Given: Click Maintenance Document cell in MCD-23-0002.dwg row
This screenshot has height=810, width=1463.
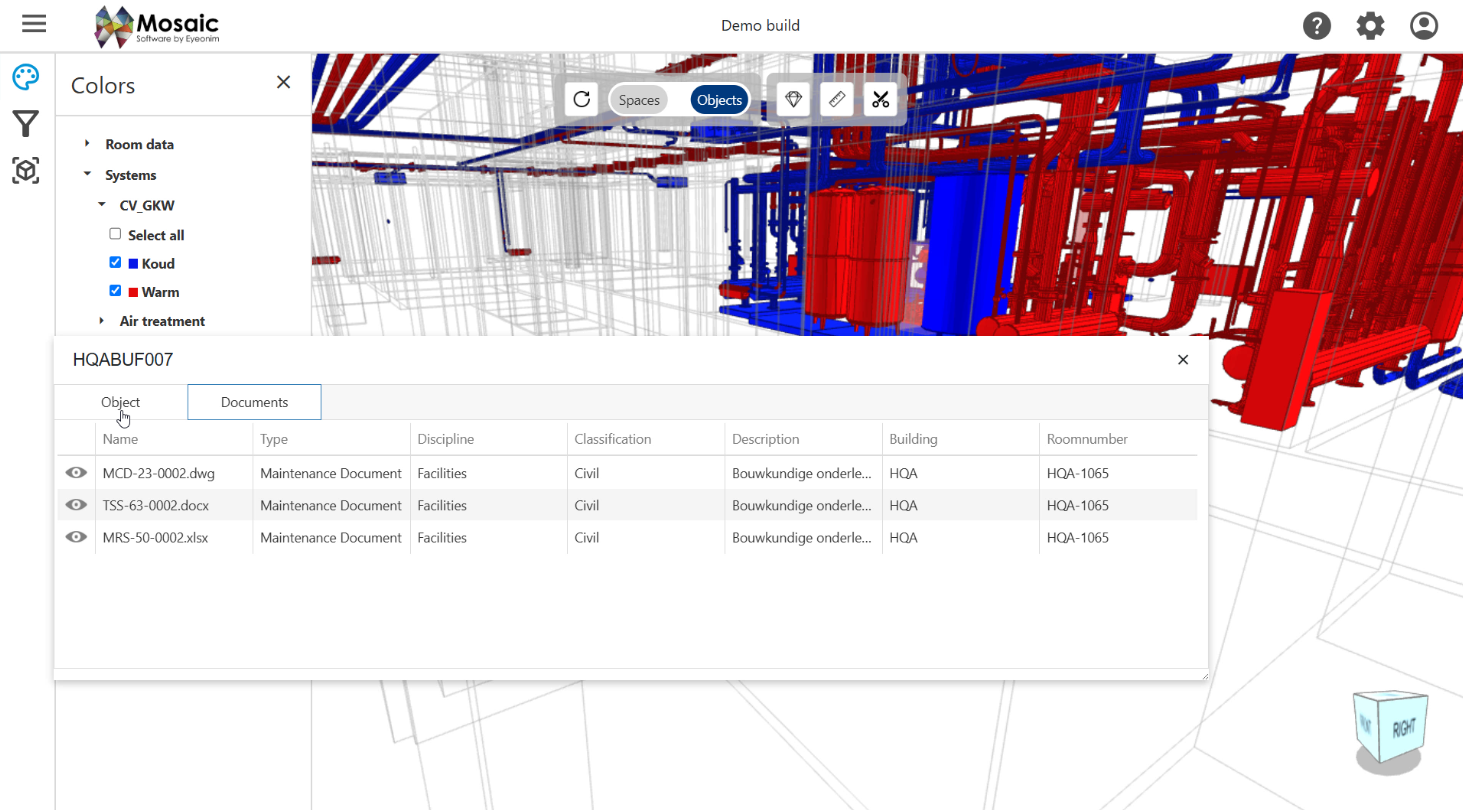Looking at the screenshot, I should [x=331, y=473].
